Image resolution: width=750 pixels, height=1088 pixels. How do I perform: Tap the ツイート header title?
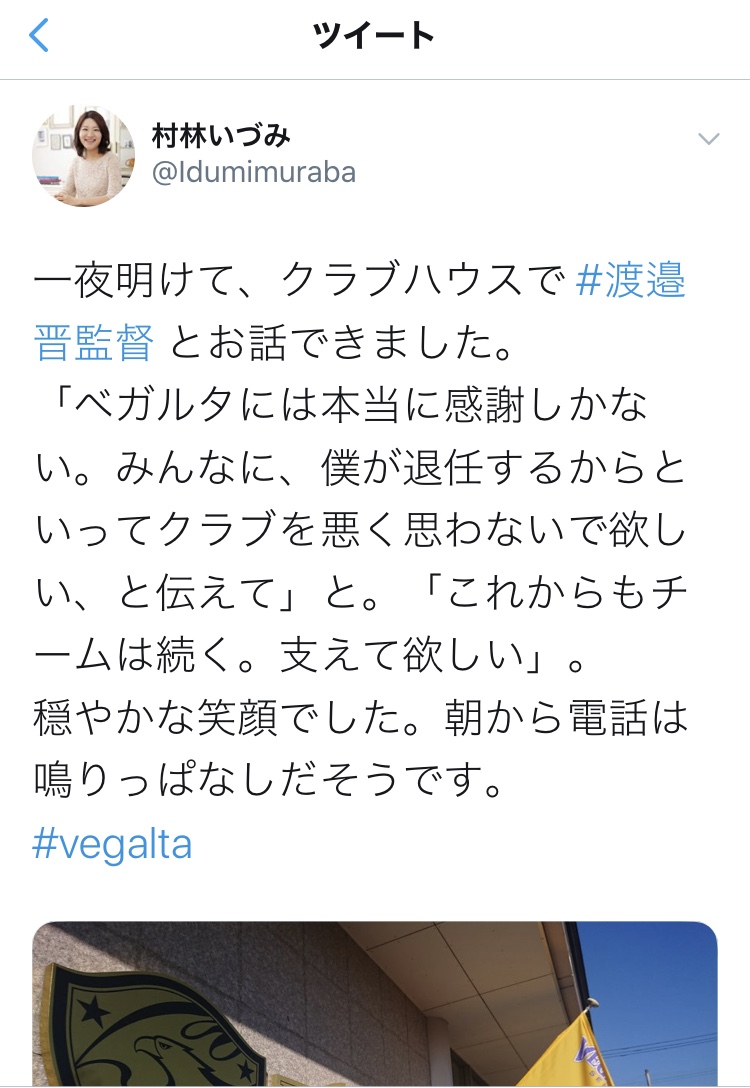click(374, 37)
